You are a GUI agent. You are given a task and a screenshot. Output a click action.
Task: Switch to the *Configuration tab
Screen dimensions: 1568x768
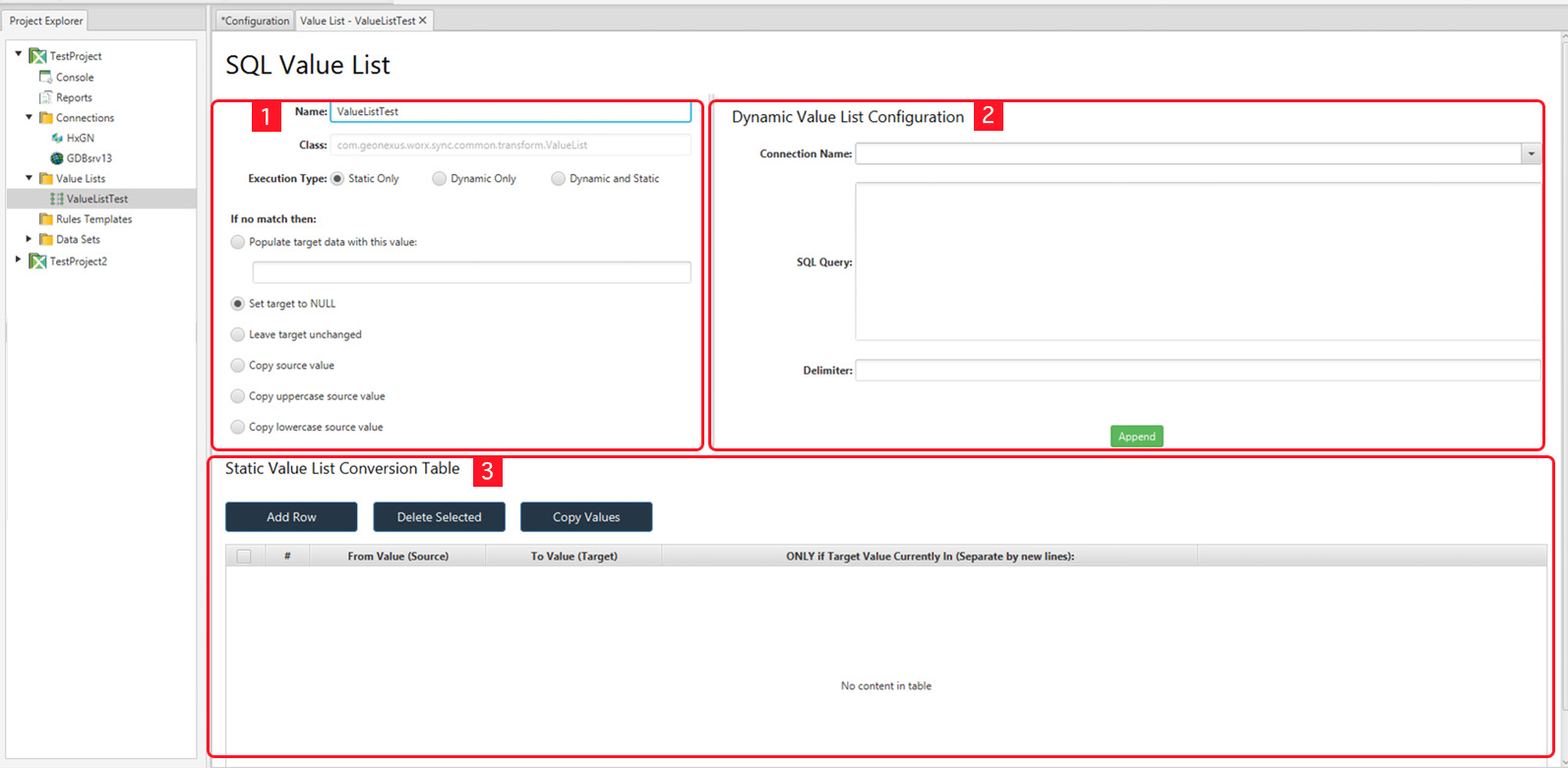[255, 21]
